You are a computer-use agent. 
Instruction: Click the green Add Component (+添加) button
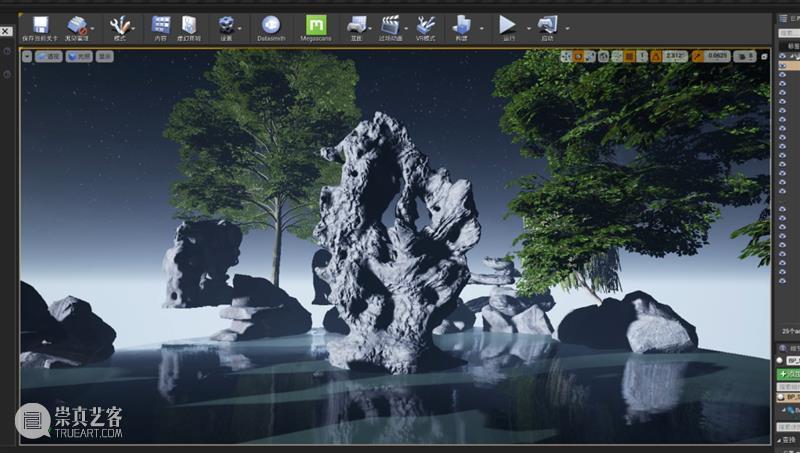pos(788,374)
